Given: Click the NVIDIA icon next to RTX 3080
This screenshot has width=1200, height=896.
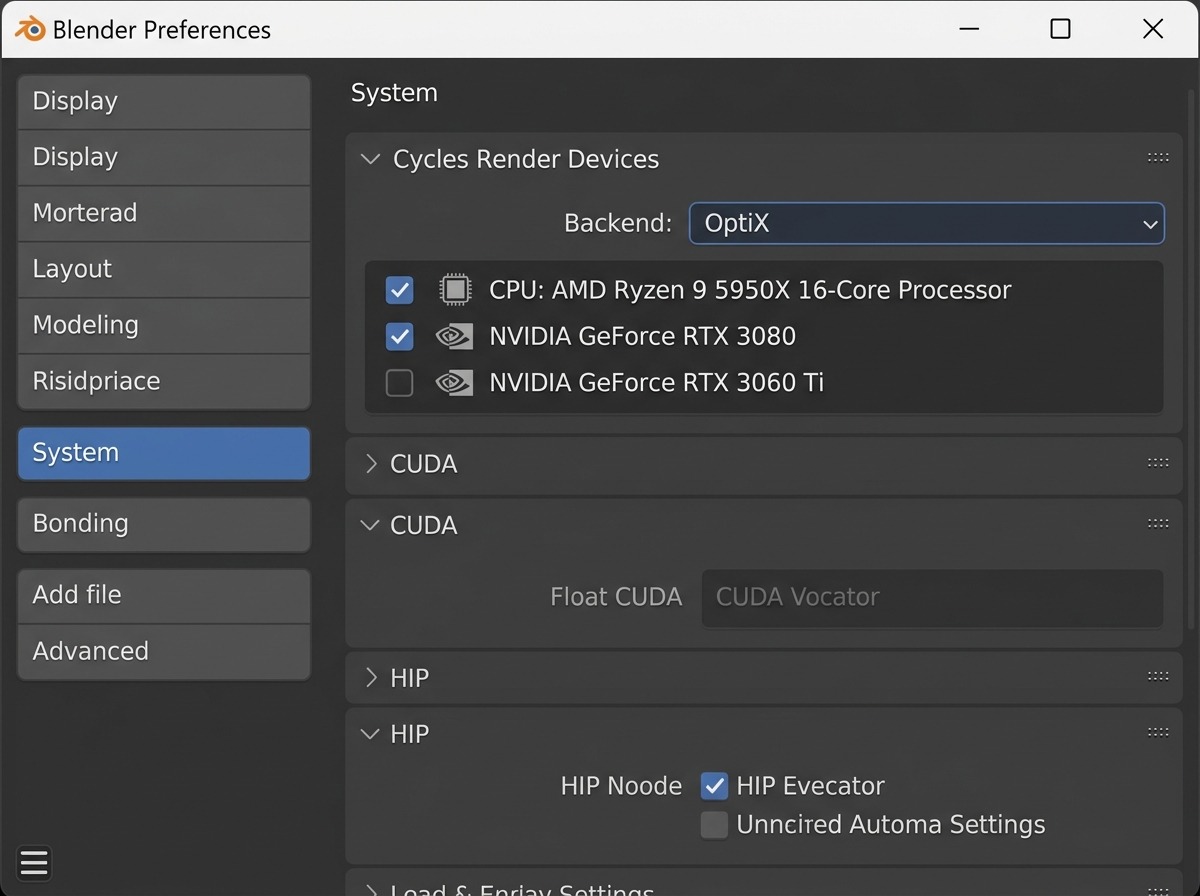Looking at the screenshot, I should (455, 336).
